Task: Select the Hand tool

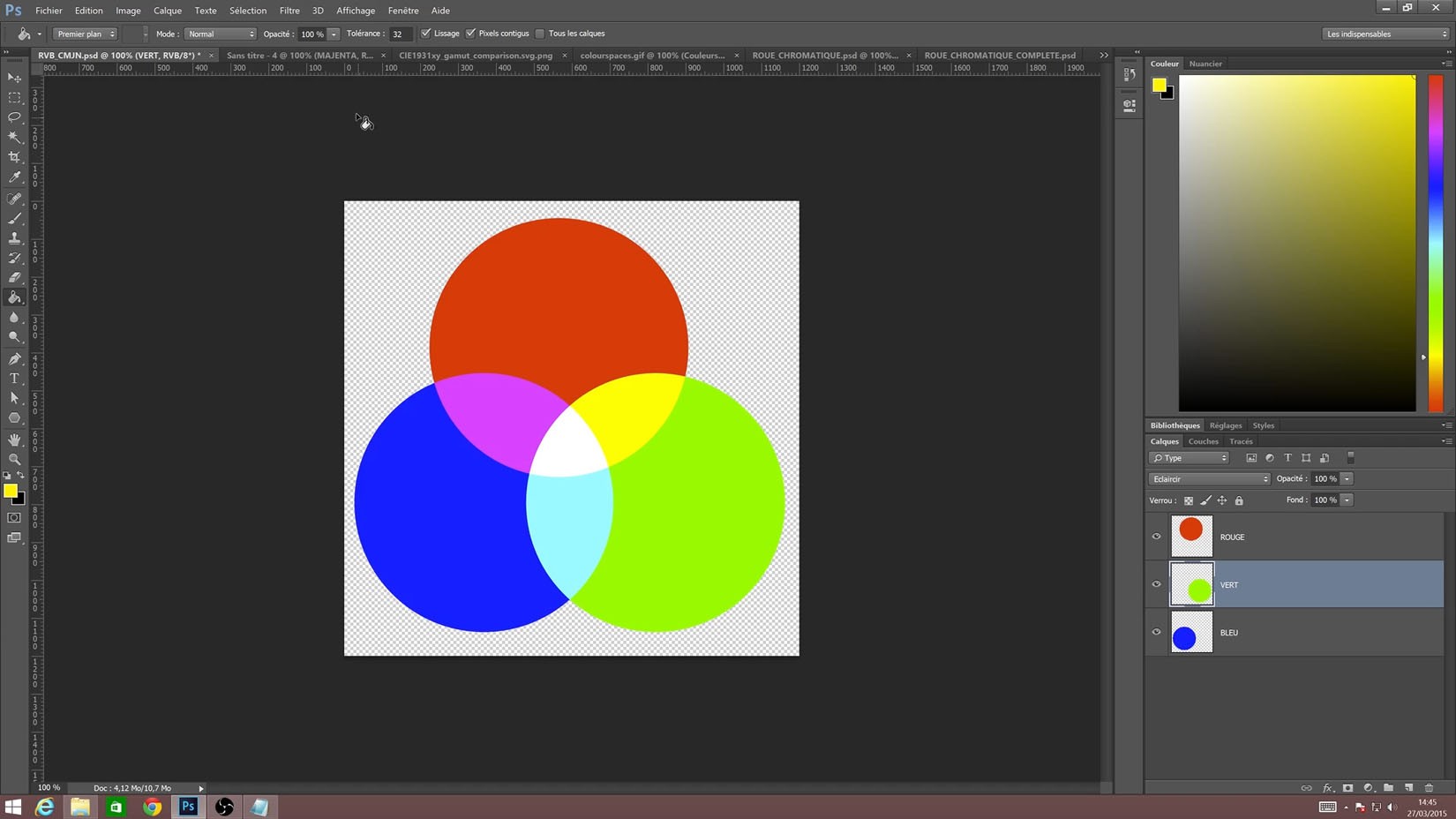Action: click(14, 440)
